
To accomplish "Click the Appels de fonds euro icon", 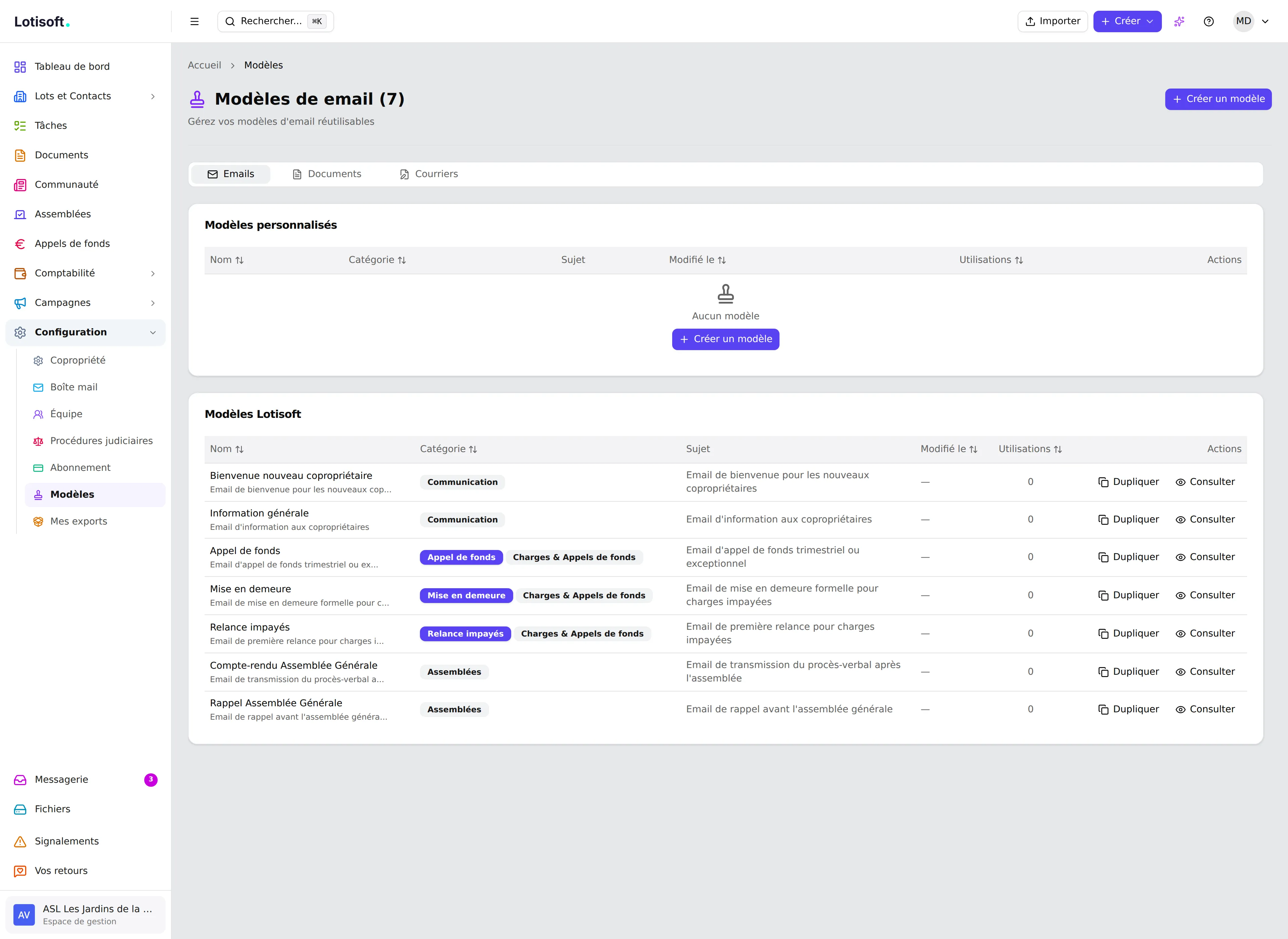I will (x=20, y=244).
